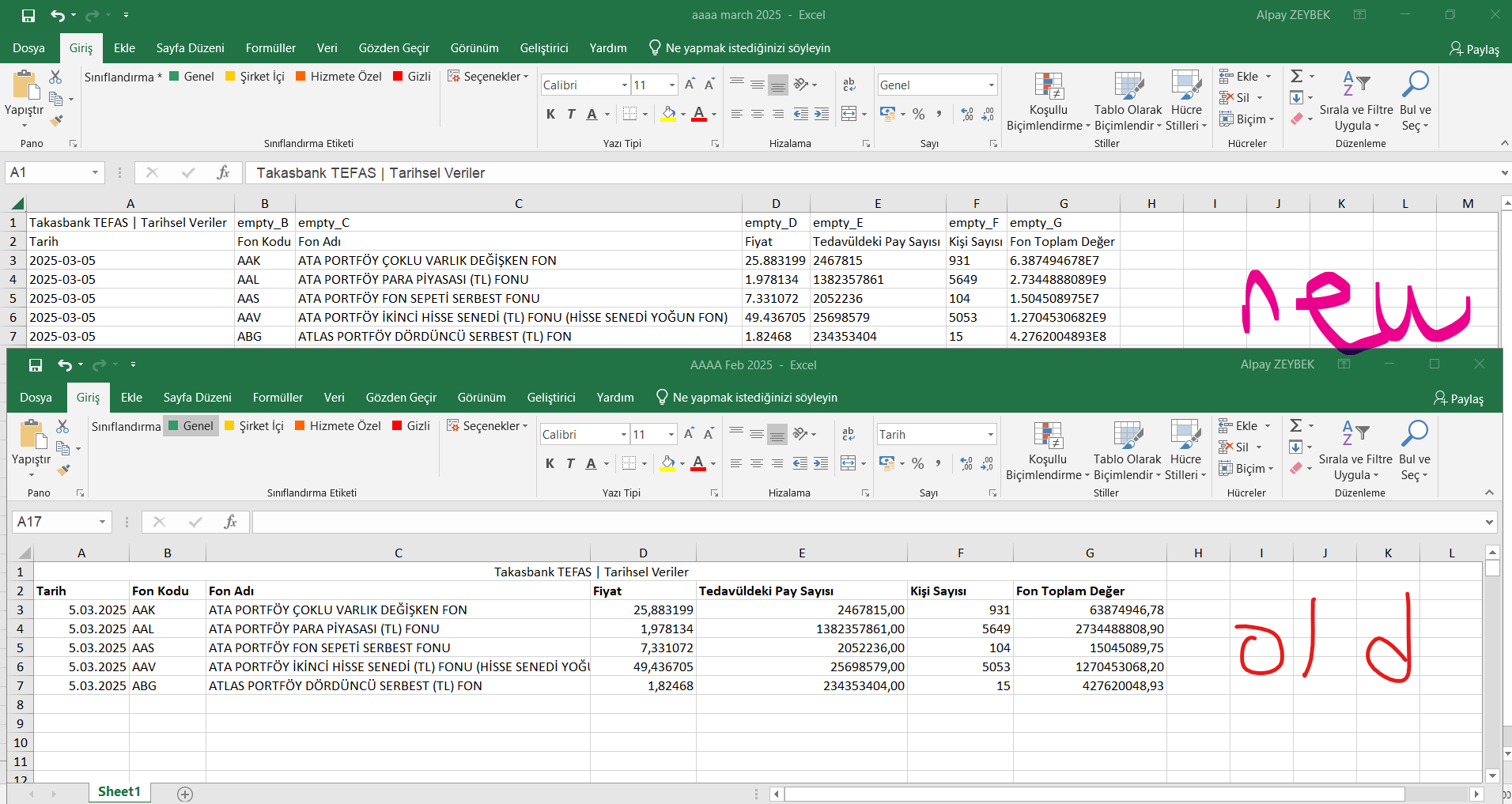This screenshot has width=1512, height=804.
Task: Click Paylaş button in Feb 2025 window
Action: click(x=1458, y=398)
